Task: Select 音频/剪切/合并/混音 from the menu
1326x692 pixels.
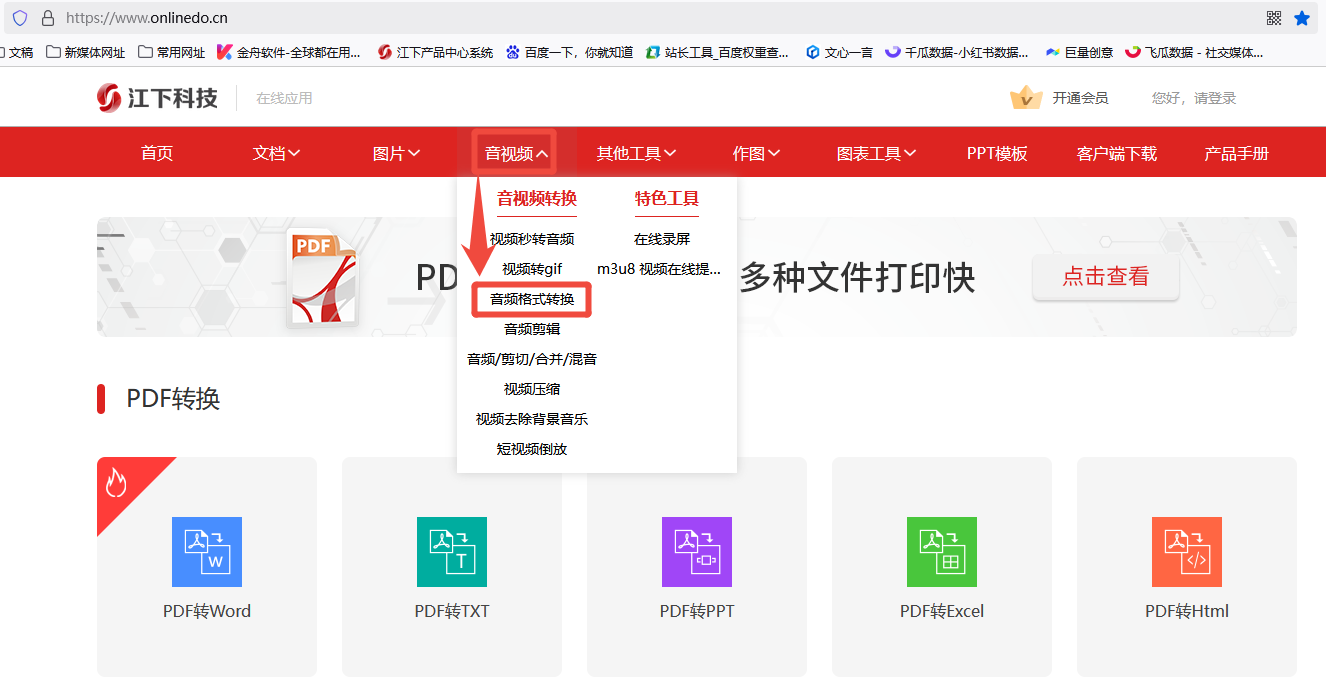Action: pos(532,359)
